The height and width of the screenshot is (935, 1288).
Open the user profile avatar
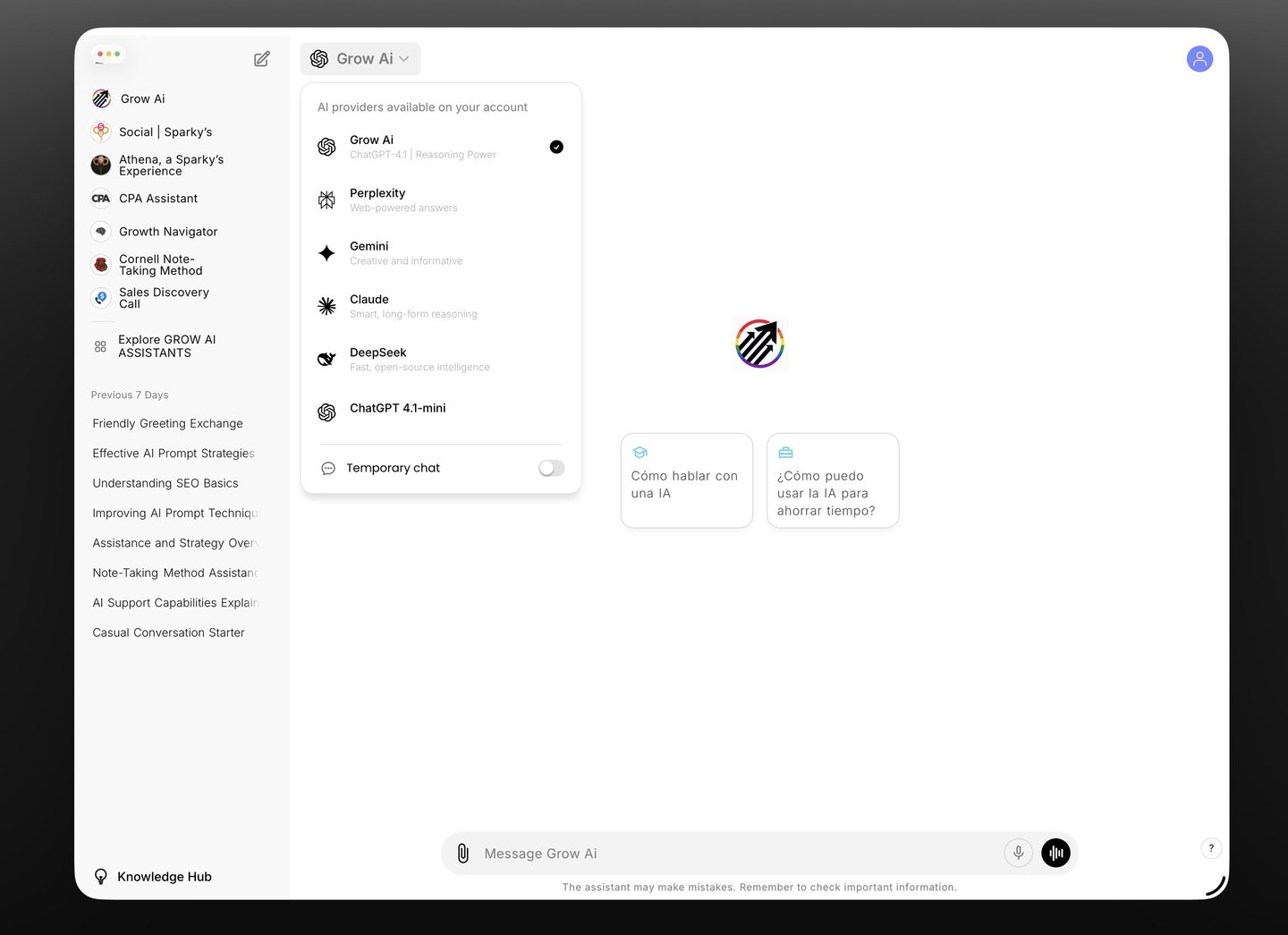tap(1199, 59)
